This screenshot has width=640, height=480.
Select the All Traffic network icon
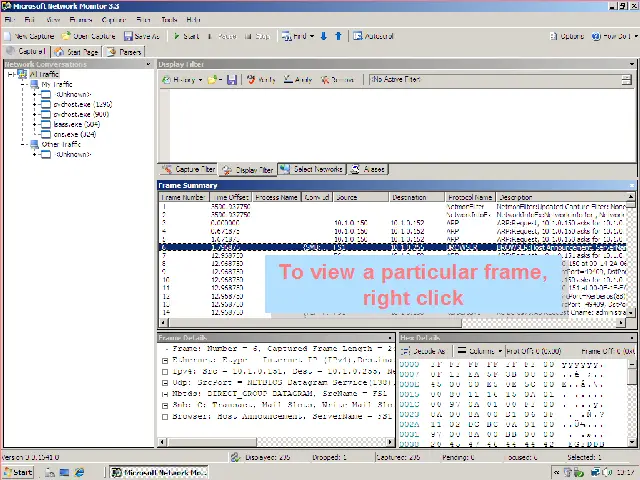click(x=22, y=74)
